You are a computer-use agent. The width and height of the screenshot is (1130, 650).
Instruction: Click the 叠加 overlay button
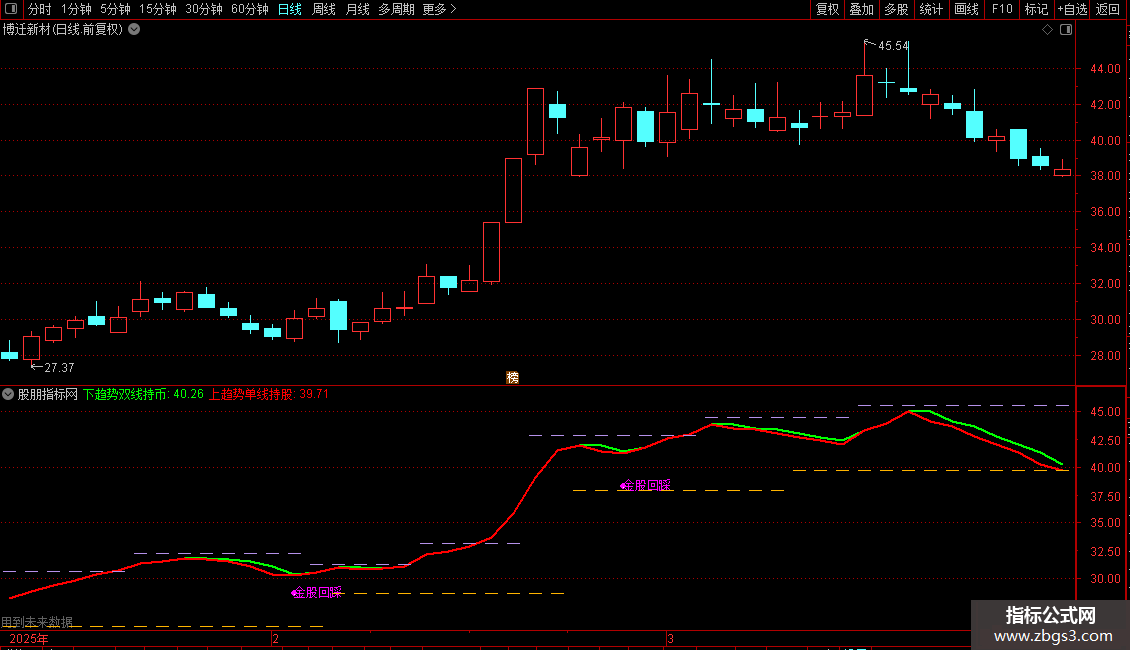[861, 9]
